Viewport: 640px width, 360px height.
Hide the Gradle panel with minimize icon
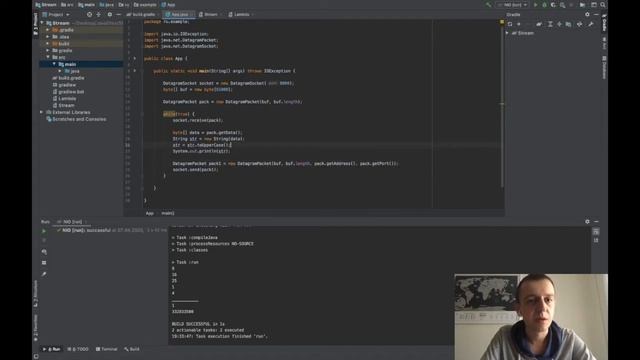coord(596,14)
